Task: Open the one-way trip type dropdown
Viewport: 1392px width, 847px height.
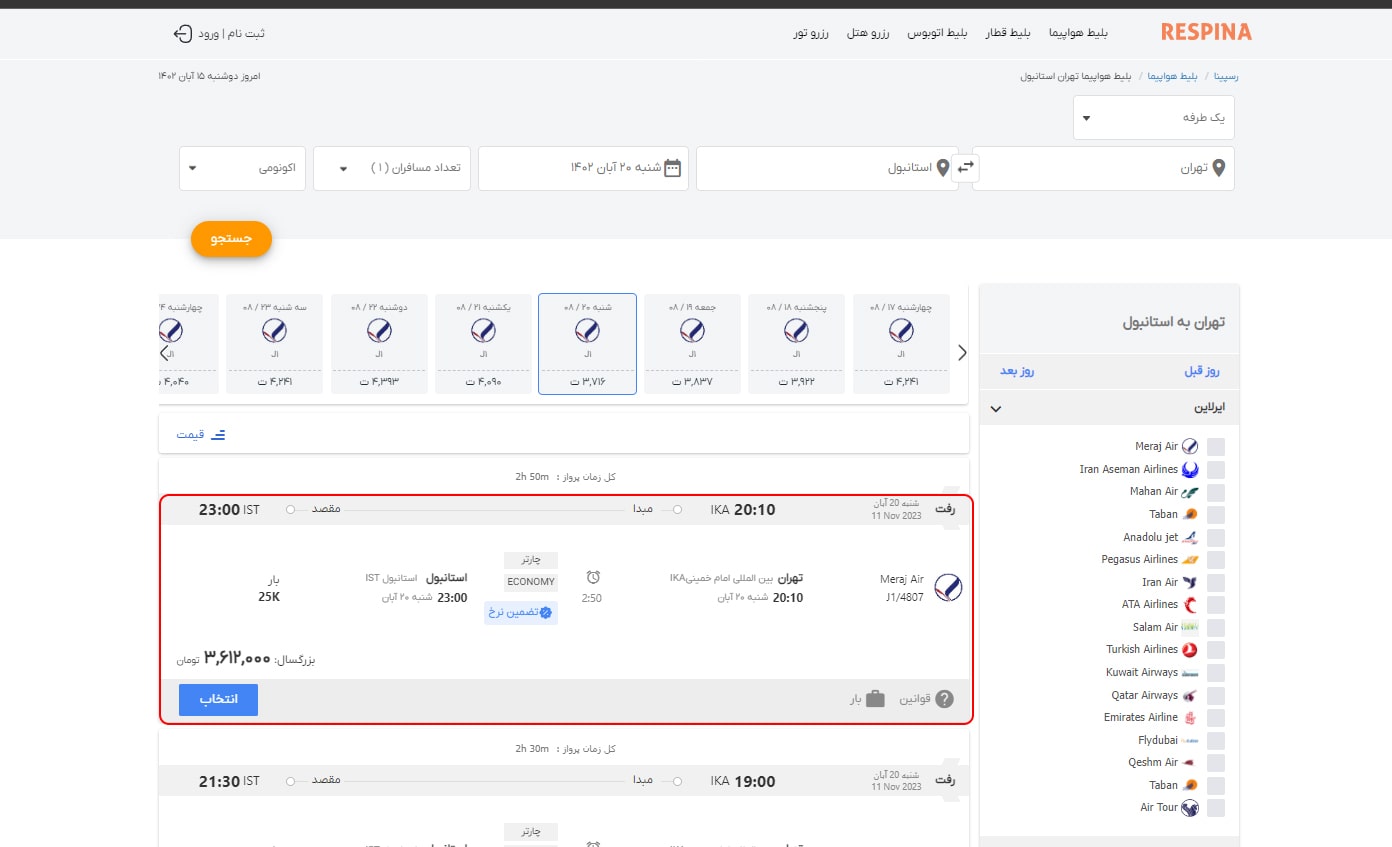Action: point(1154,118)
